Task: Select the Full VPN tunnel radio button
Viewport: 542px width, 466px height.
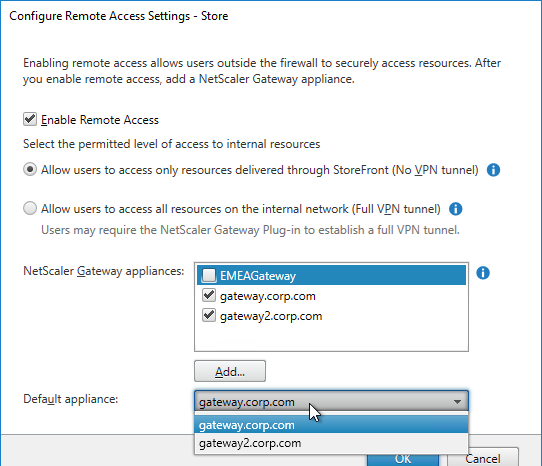Action: (x=30, y=209)
